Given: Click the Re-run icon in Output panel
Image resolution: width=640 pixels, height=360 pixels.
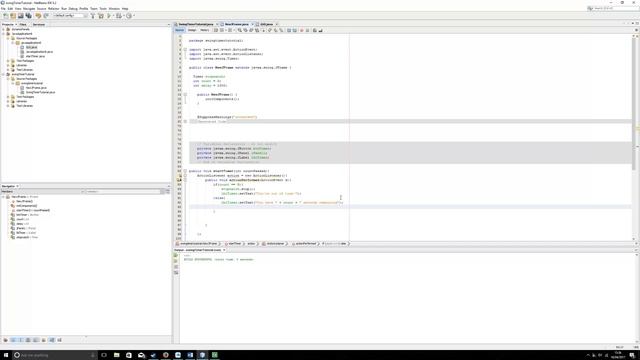Looking at the screenshot, I should pyautogui.click(x=176, y=255).
